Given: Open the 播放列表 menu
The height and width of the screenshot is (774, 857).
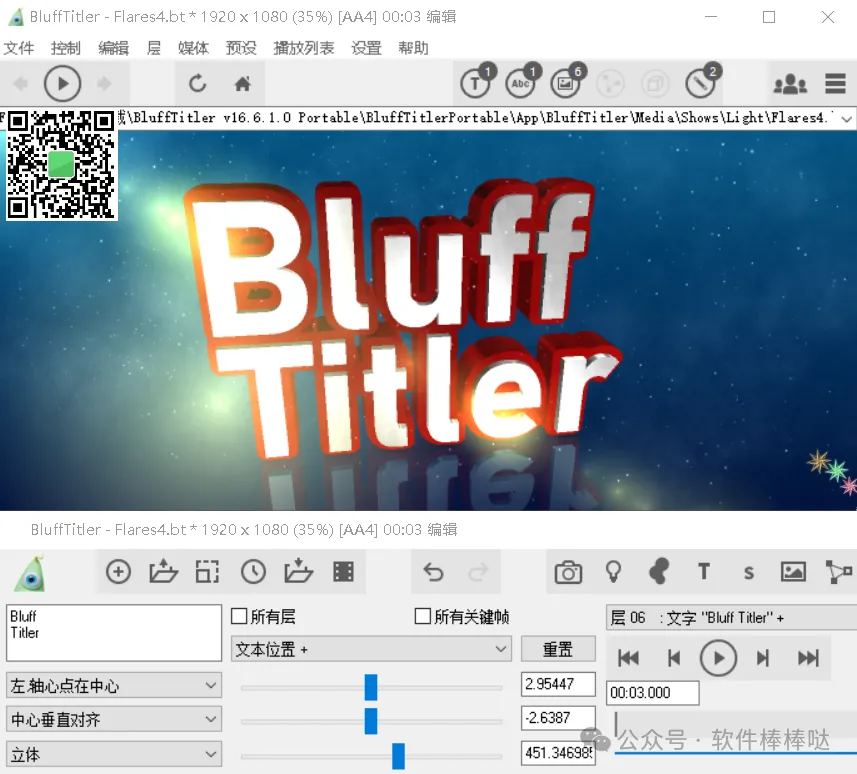Looking at the screenshot, I should [304, 48].
